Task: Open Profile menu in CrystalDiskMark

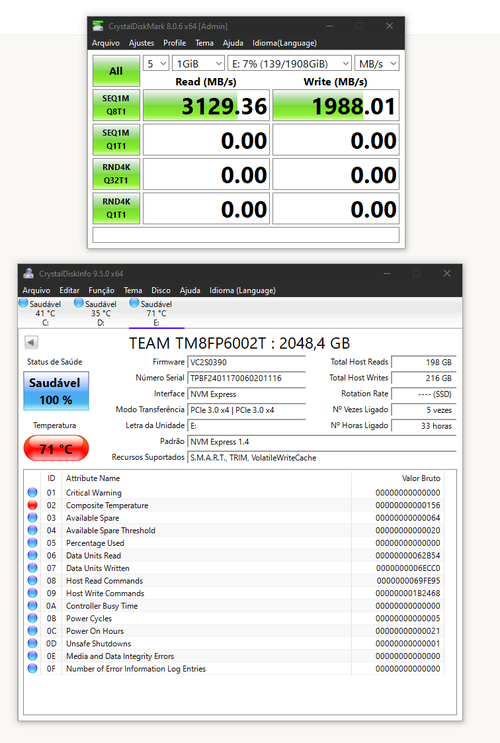Action: pyautogui.click(x=174, y=43)
